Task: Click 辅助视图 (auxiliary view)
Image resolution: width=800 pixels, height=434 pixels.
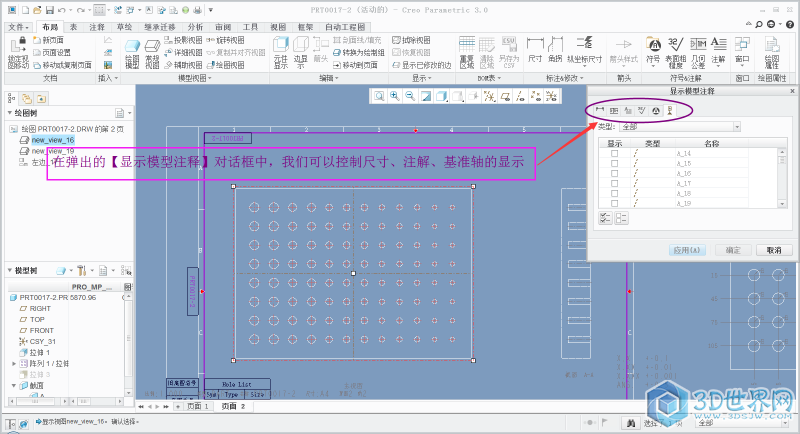Action: pyautogui.click(x=183, y=65)
